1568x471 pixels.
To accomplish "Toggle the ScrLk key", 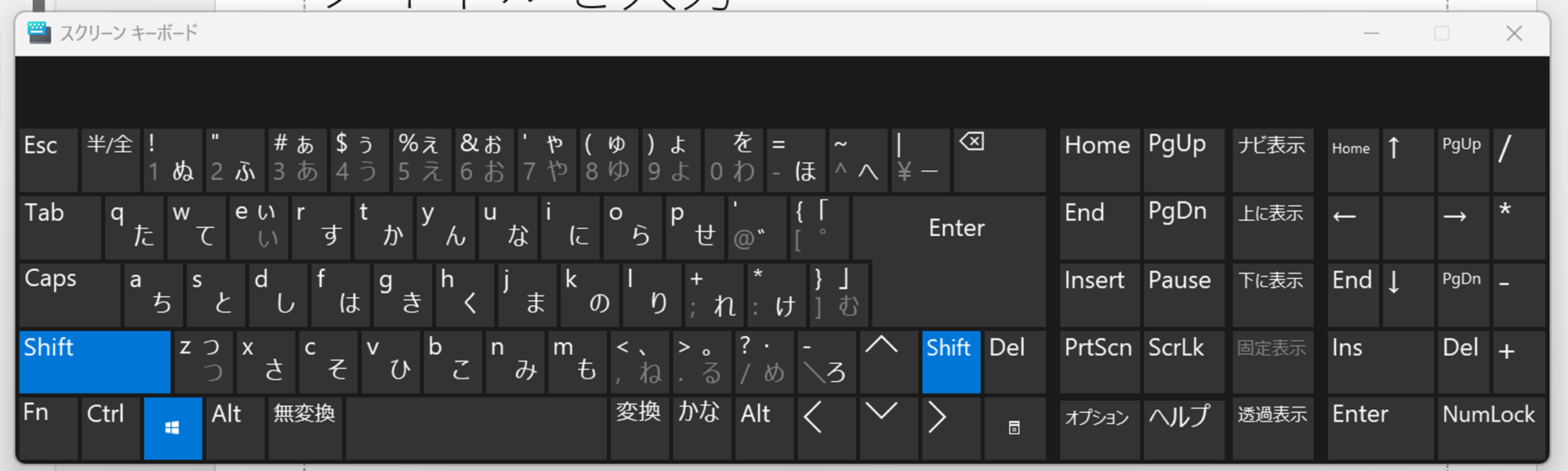I will coord(1183,361).
